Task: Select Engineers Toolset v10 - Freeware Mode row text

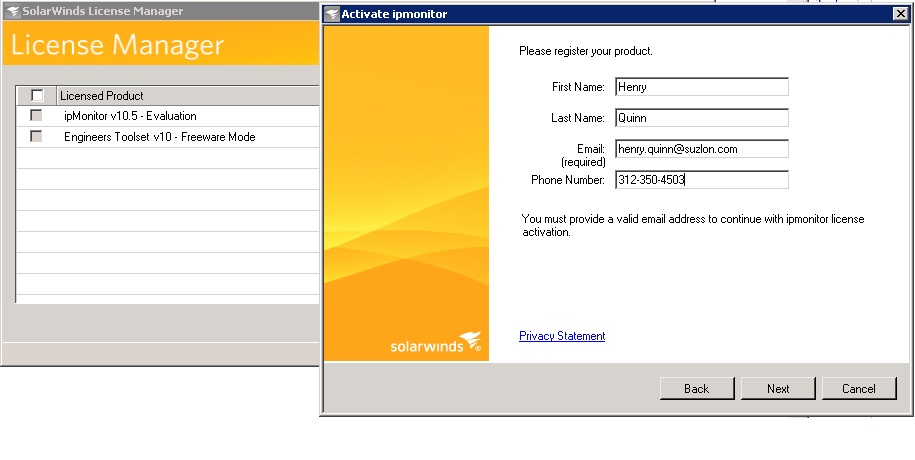Action: pos(160,137)
